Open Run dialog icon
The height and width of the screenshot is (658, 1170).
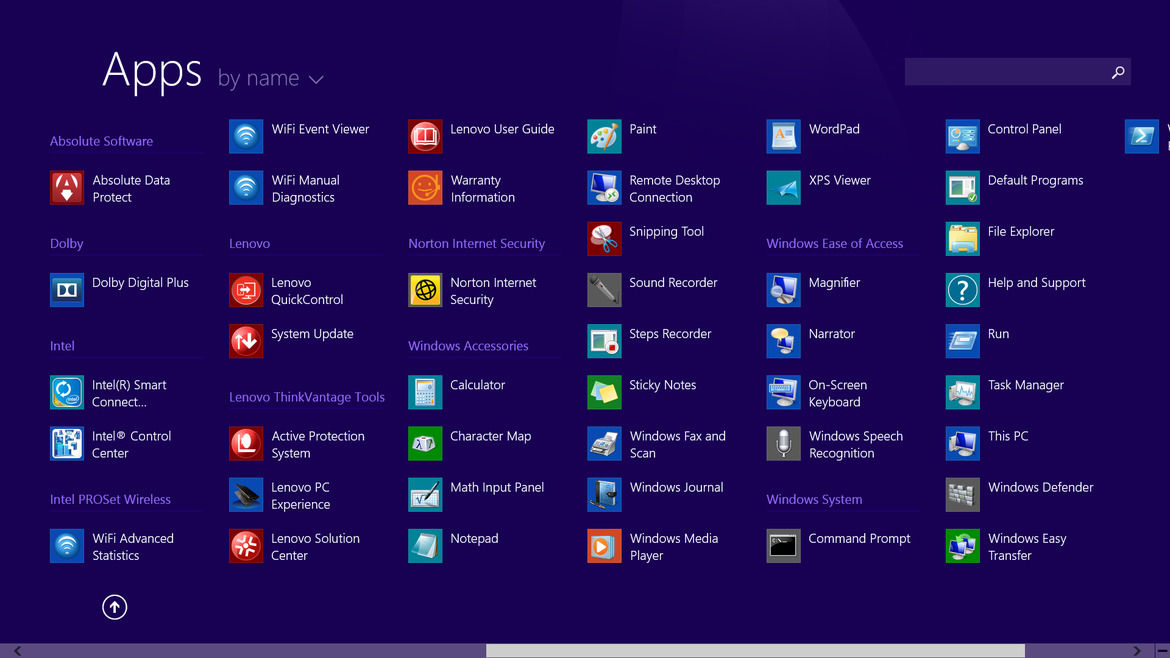point(962,342)
